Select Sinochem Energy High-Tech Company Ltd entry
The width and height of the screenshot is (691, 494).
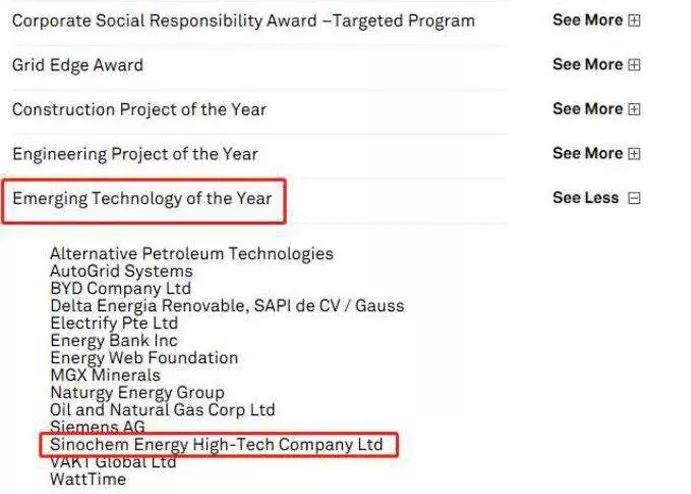pyautogui.click(x=216, y=444)
